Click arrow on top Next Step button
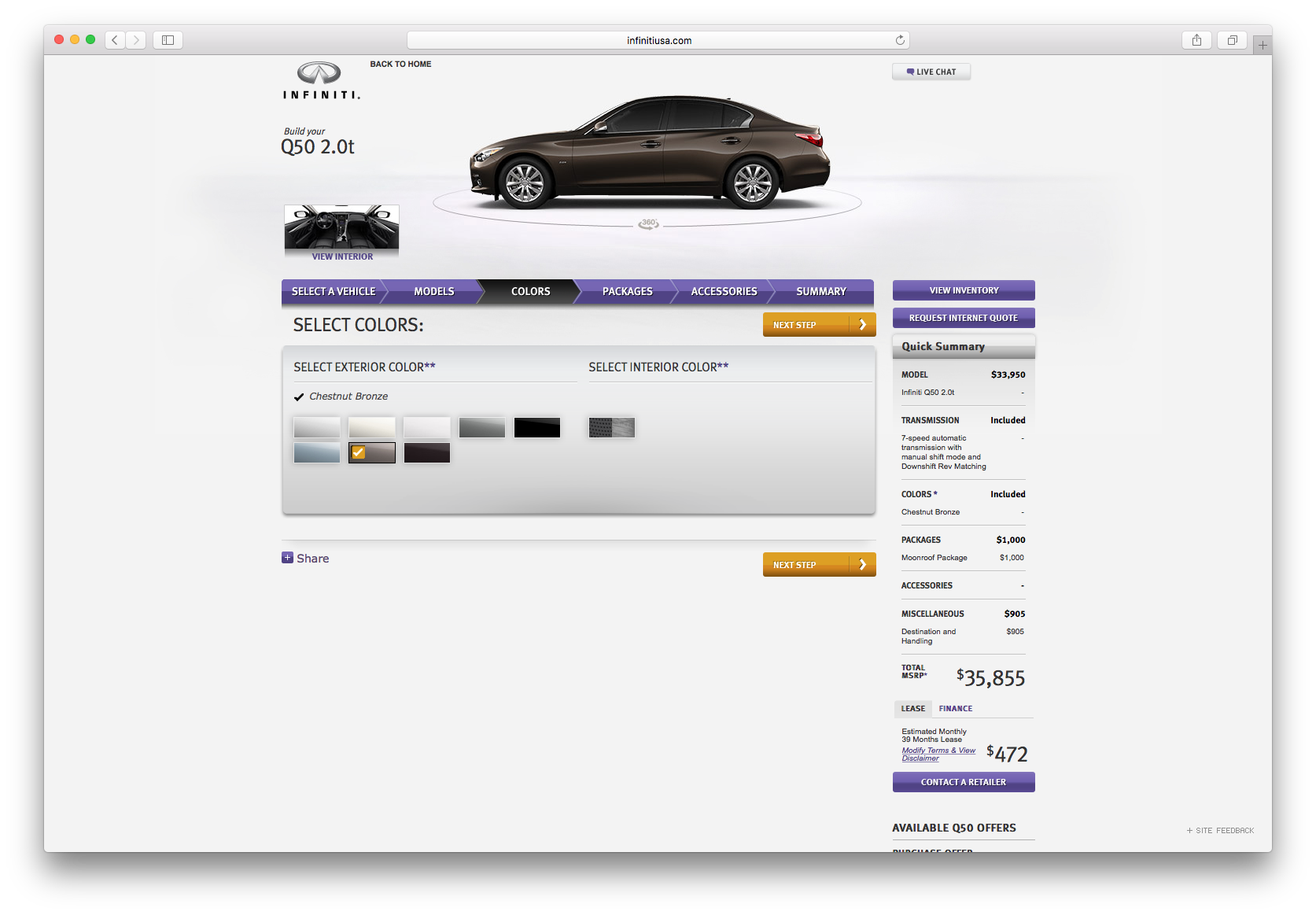Image resolution: width=1316 pixels, height=915 pixels. (863, 325)
